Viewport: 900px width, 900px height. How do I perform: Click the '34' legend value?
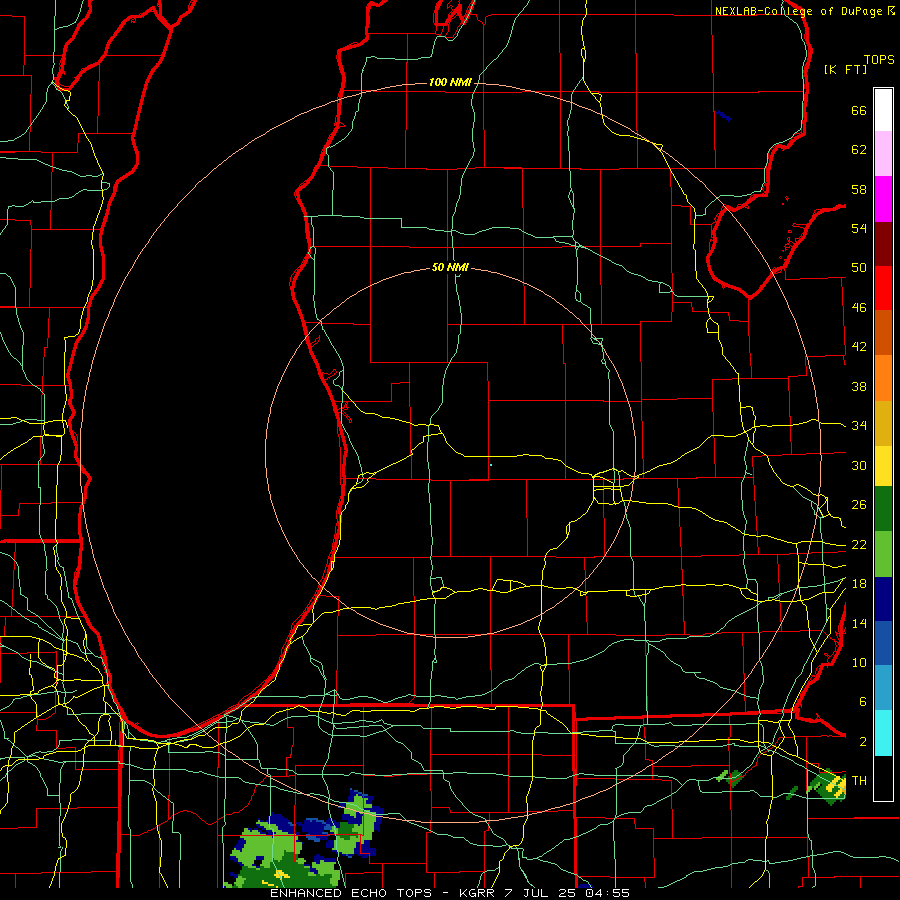pos(859,426)
